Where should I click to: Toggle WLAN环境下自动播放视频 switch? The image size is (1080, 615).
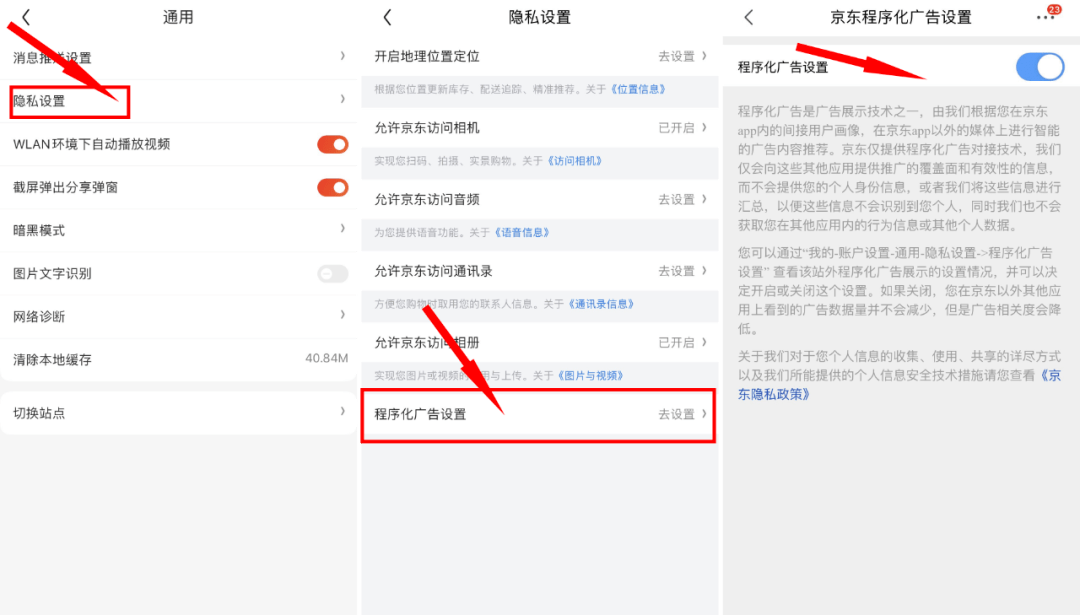click(x=332, y=144)
